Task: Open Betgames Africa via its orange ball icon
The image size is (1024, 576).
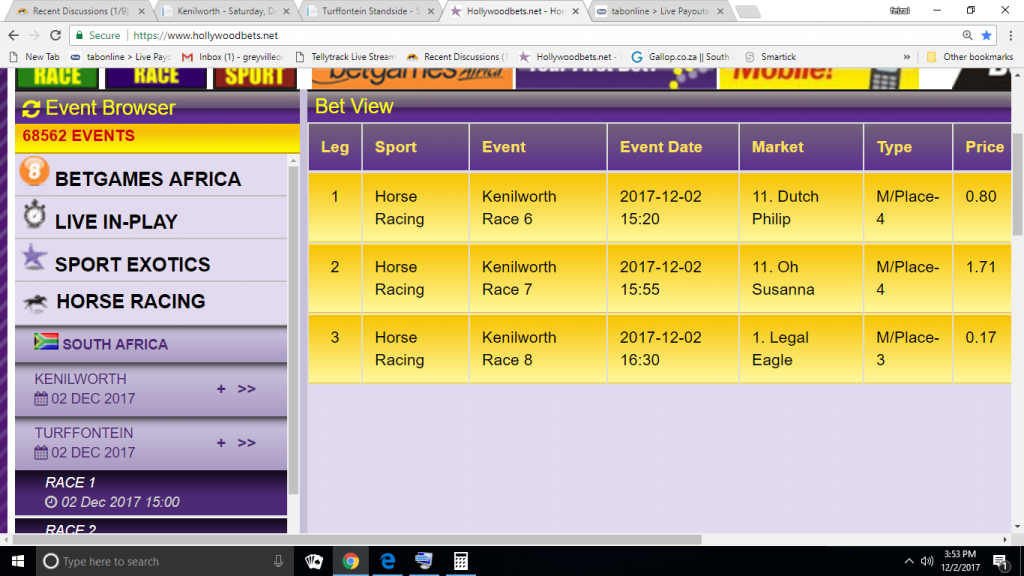Action: pos(34,173)
